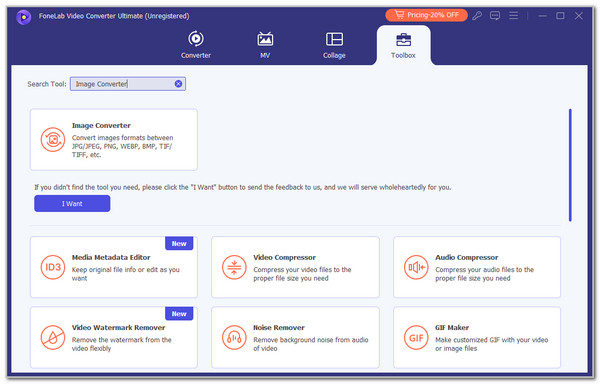Click 'Compress your audio files' description
This screenshot has height=384, width=600.
(x=484, y=274)
